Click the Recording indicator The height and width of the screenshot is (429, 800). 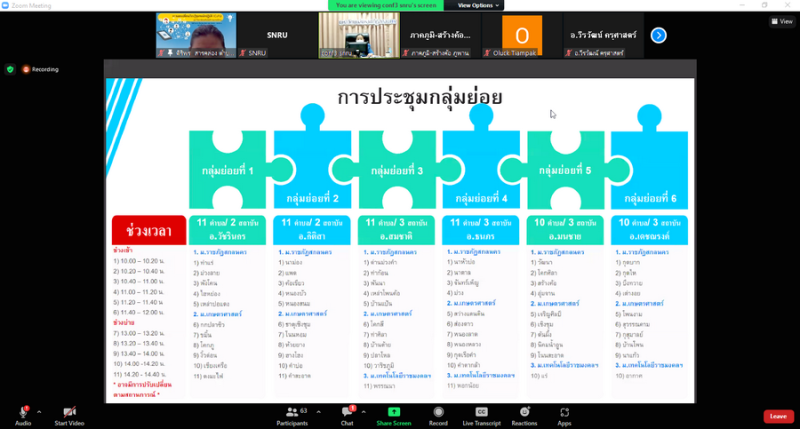point(40,69)
